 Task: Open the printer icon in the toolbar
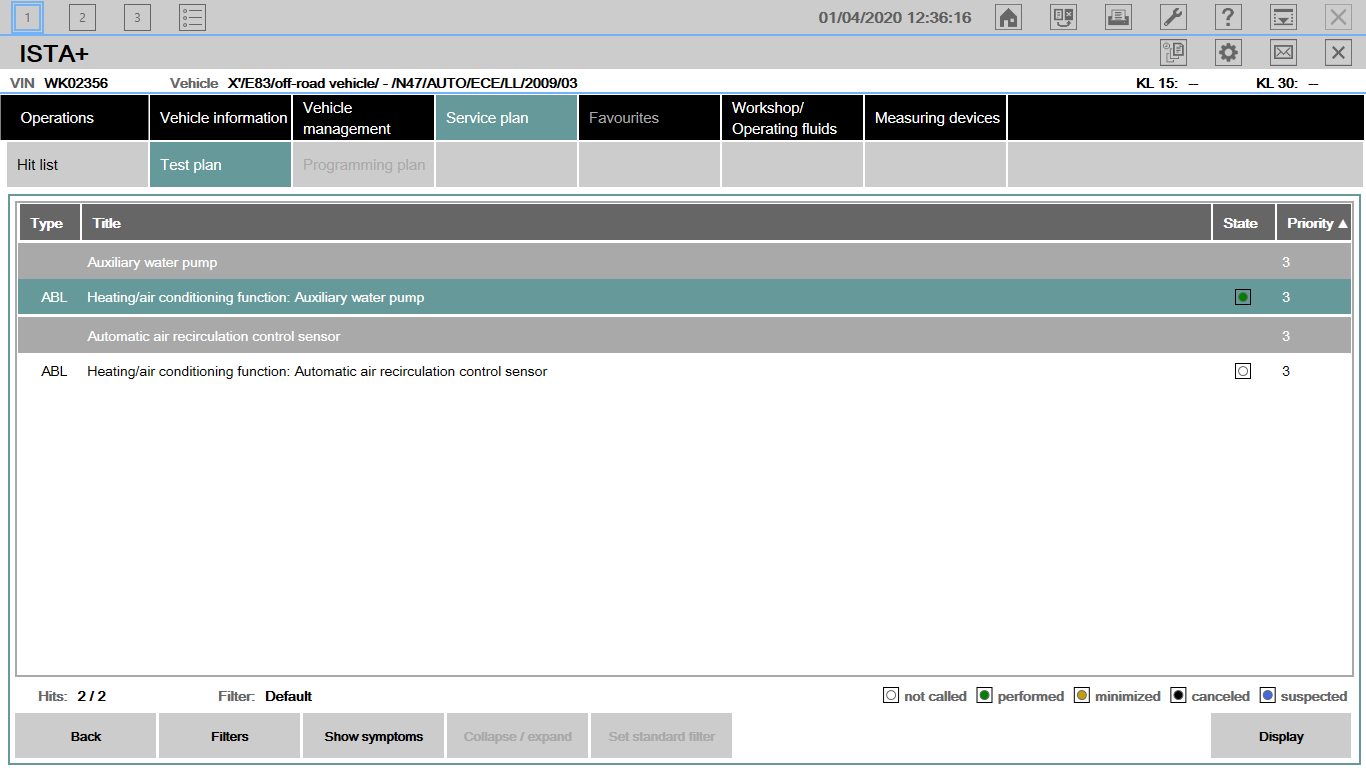click(x=1118, y=18)
